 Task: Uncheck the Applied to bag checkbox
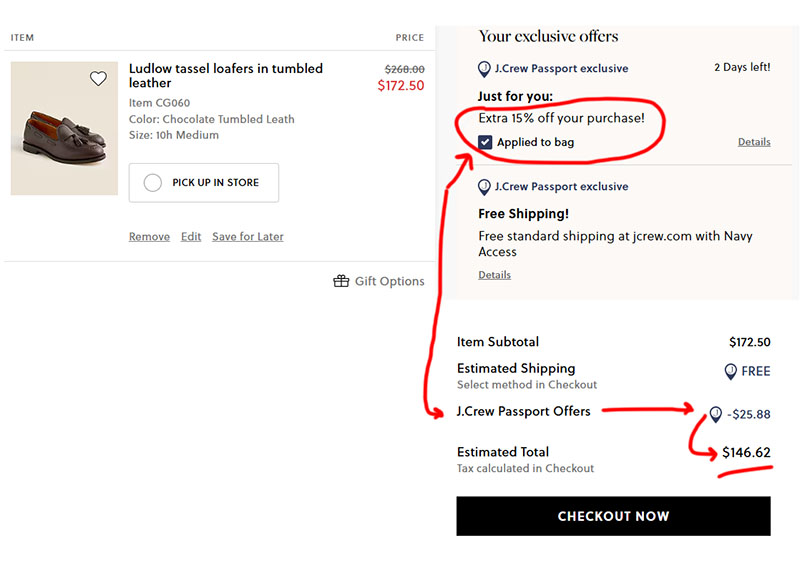pos(485,142)
